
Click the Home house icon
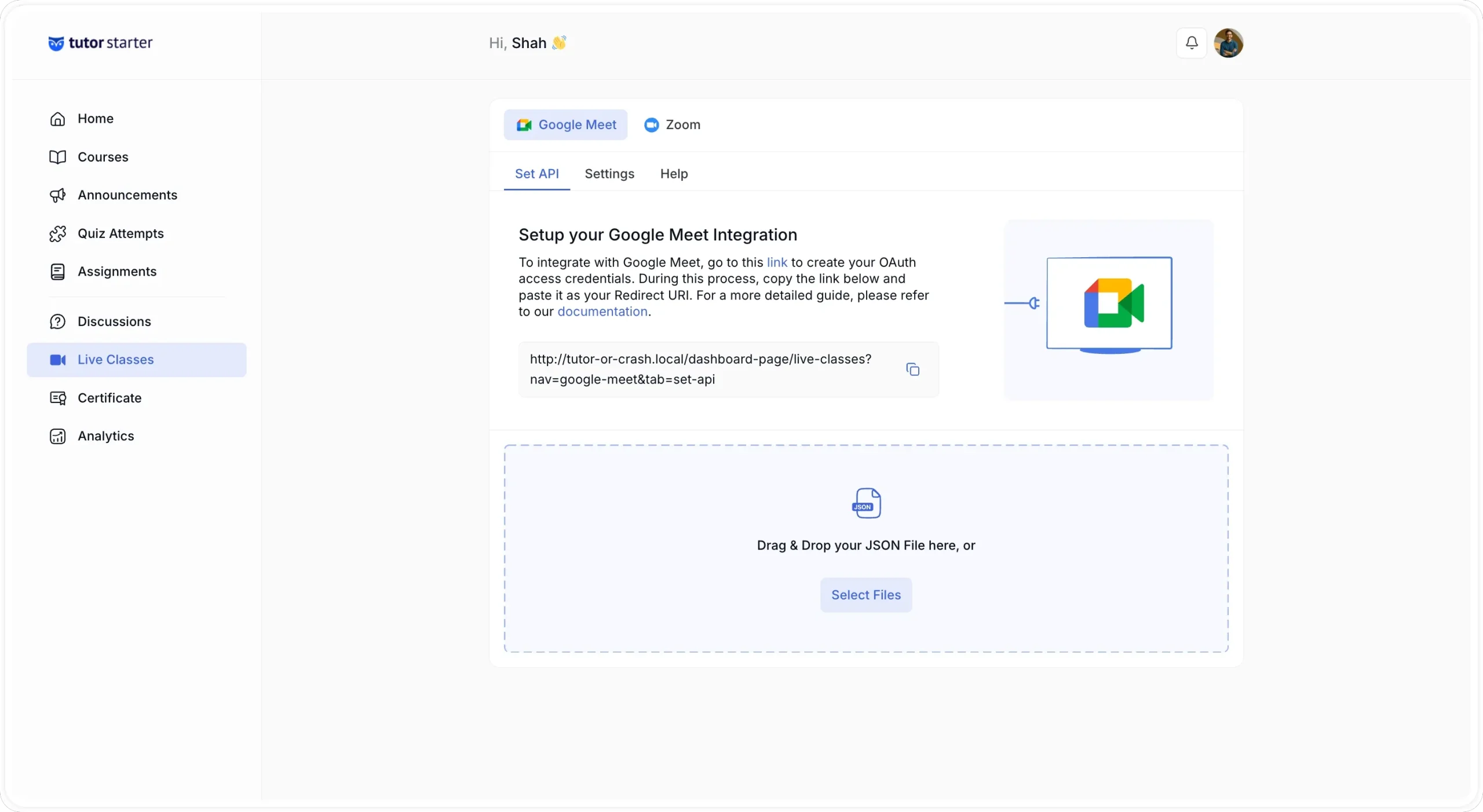57,119
